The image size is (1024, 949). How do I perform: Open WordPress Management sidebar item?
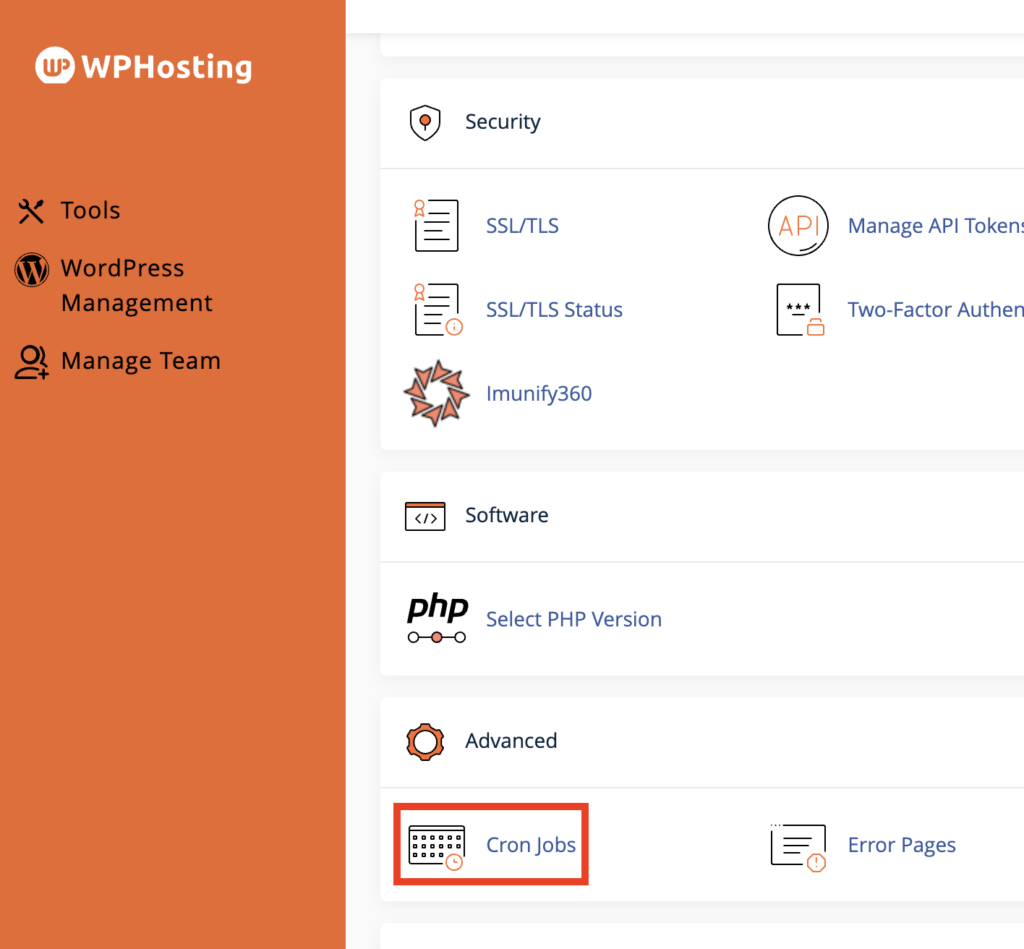(136, 286)
